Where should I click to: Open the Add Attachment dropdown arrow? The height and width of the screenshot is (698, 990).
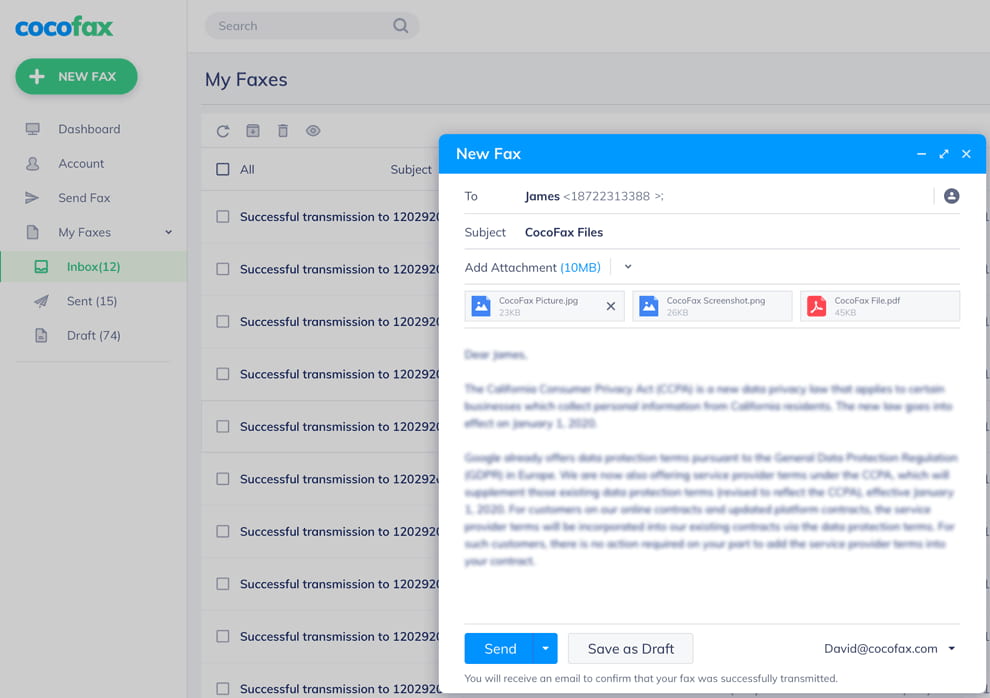pos(628,267)
